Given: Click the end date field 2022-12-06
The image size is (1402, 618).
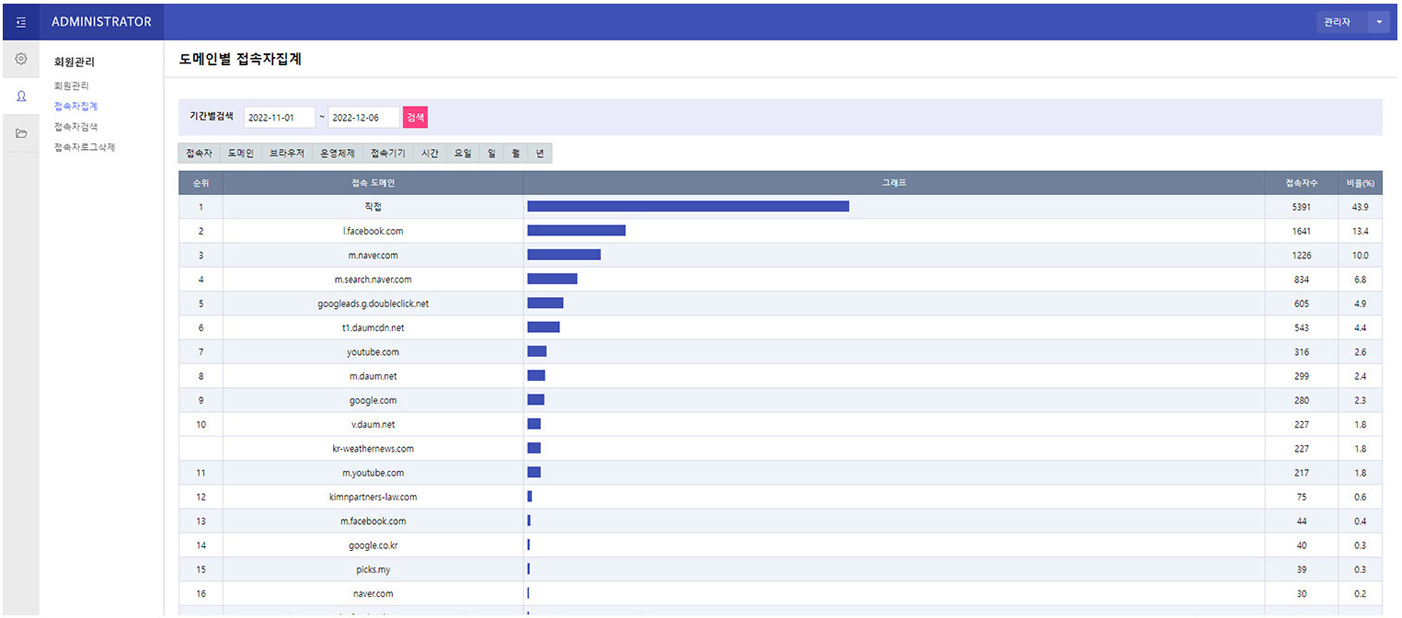Looking at the screenshot, I should click(x=363, y=118).
